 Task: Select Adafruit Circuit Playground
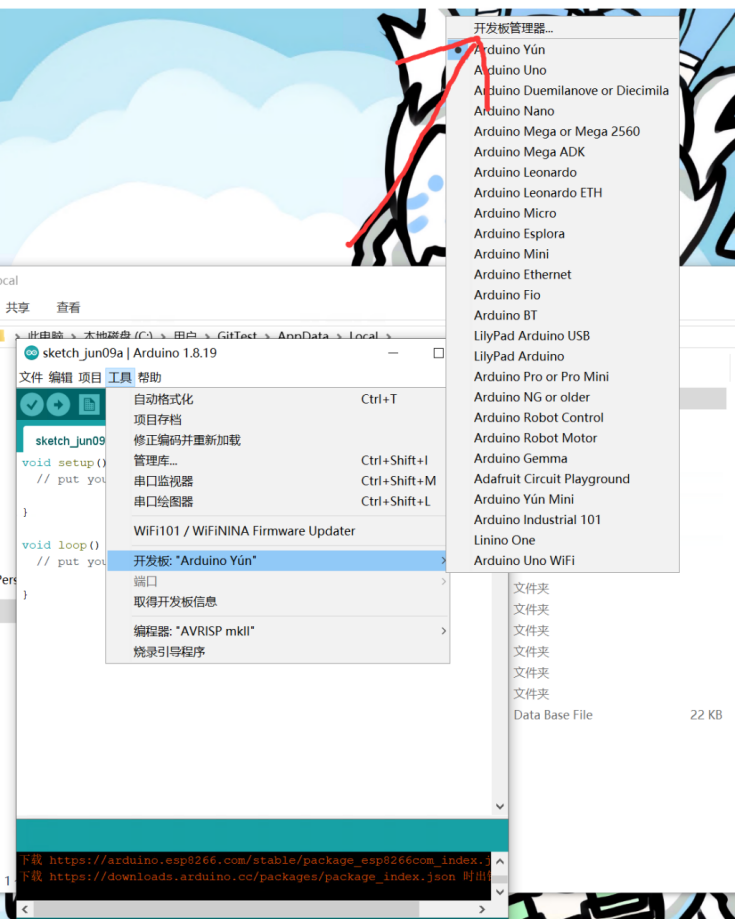coord(563,479)
